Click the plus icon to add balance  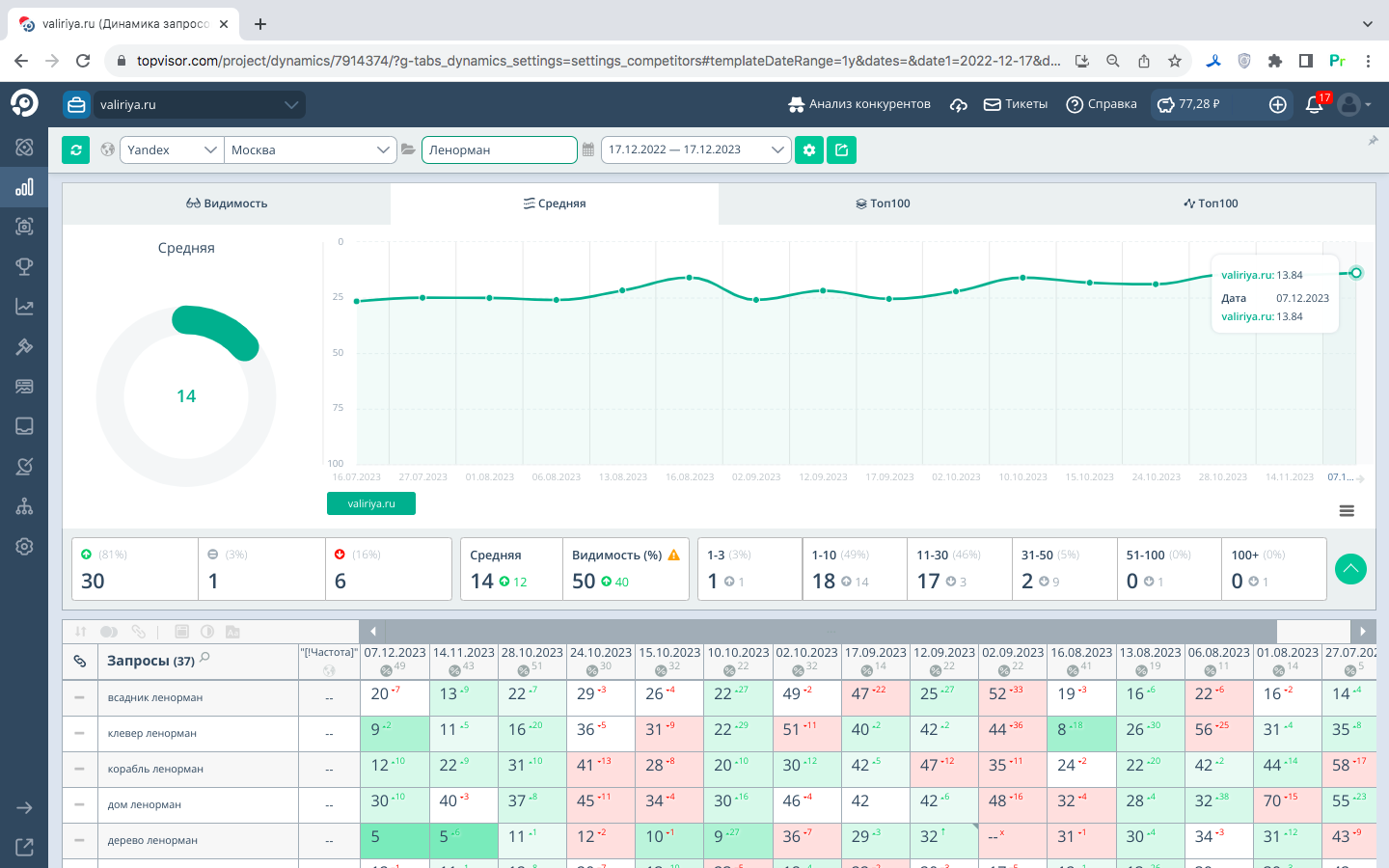click(1278, 104)
